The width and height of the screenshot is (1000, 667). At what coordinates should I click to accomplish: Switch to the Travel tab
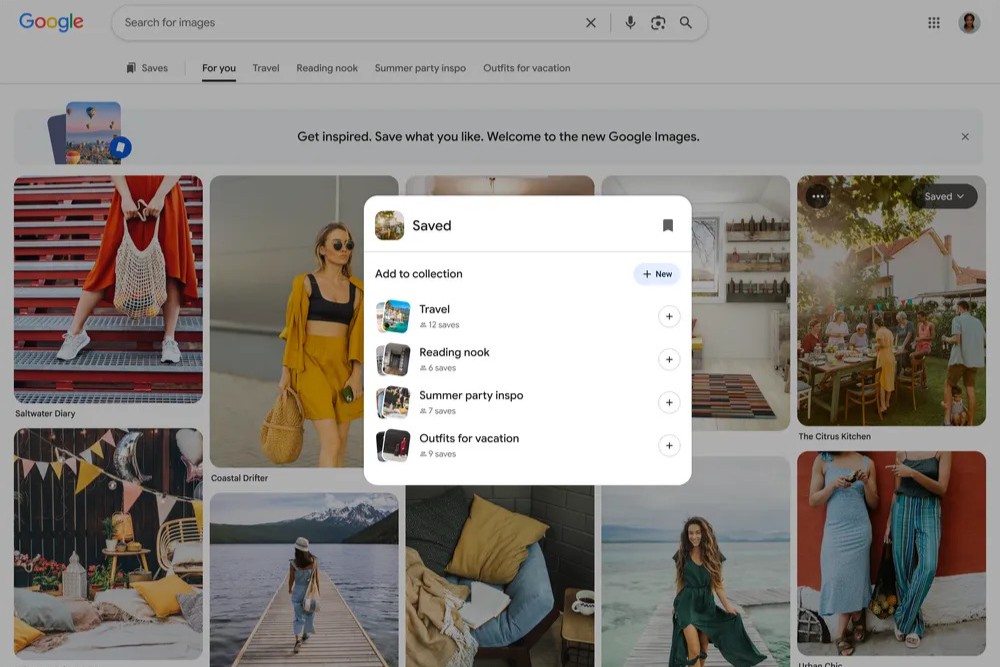pos(266,68)
